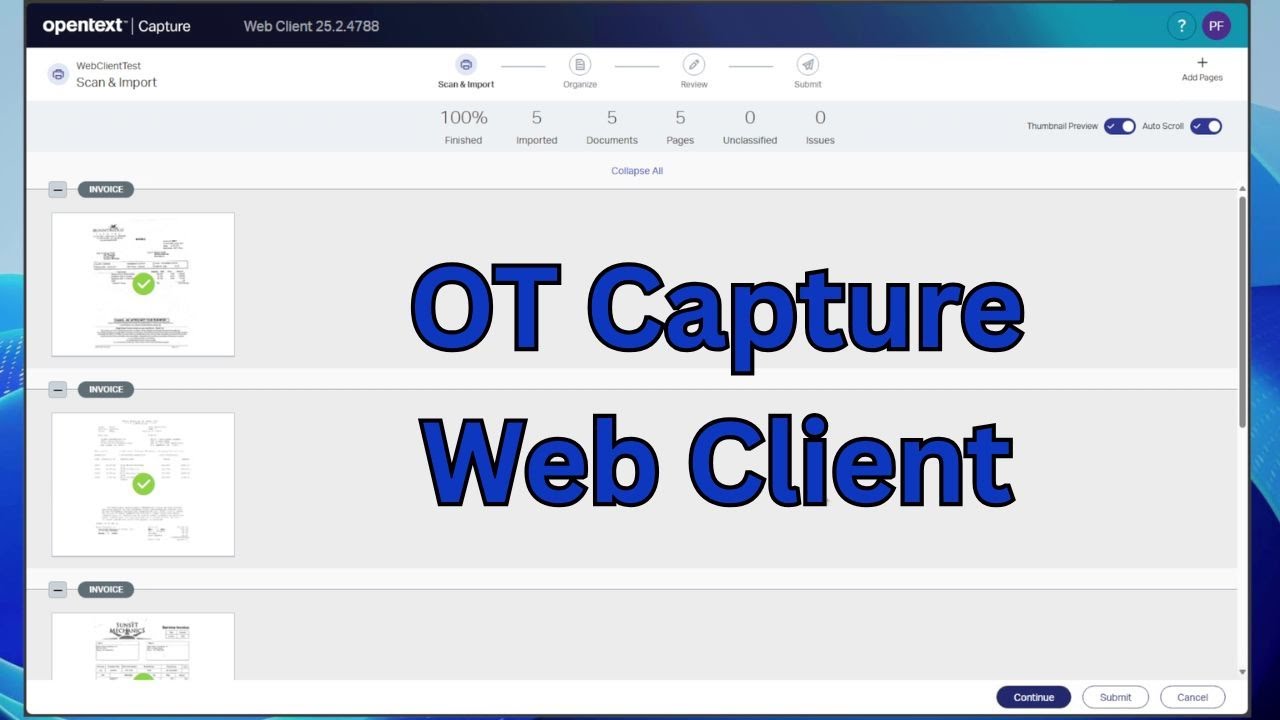Go to the Organize step icon
Image resolution: width=1280 pixels, height=720 pixels.
click(x=580, y=64)
